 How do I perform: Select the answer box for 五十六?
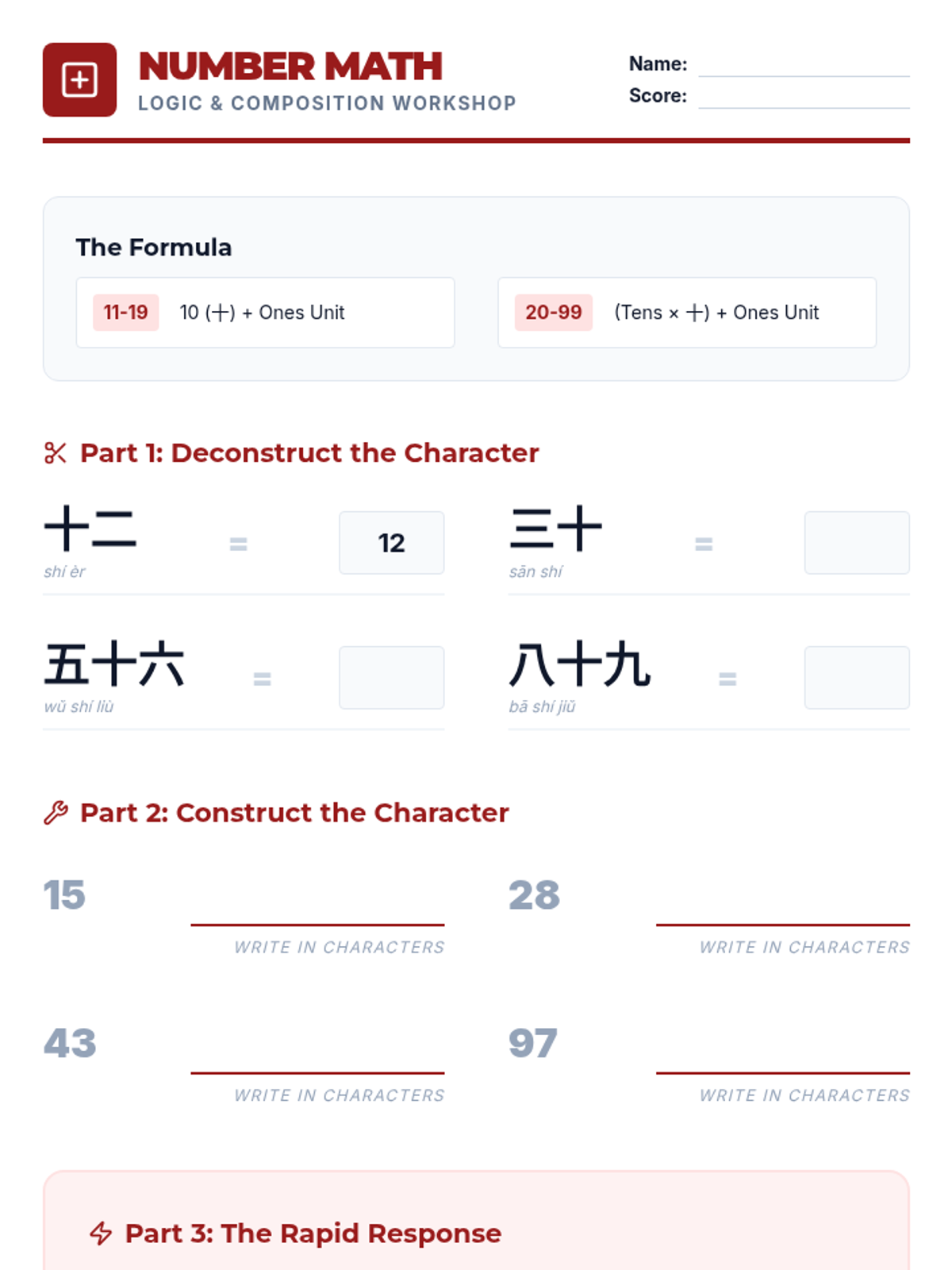pyautogui.click(x=391, y=678)
